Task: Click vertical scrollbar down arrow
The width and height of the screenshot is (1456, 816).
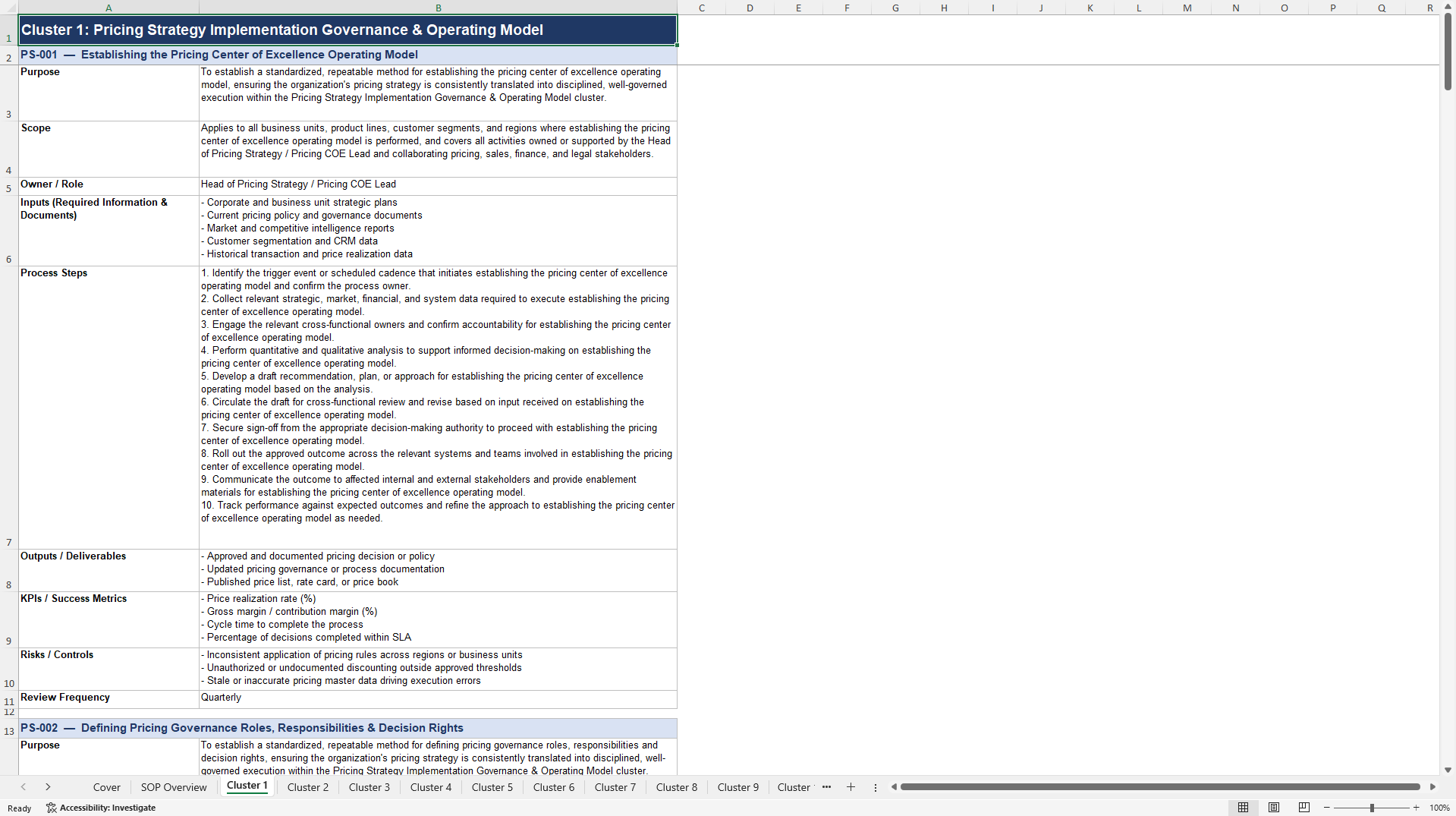Action: [x=1448, y=770]
